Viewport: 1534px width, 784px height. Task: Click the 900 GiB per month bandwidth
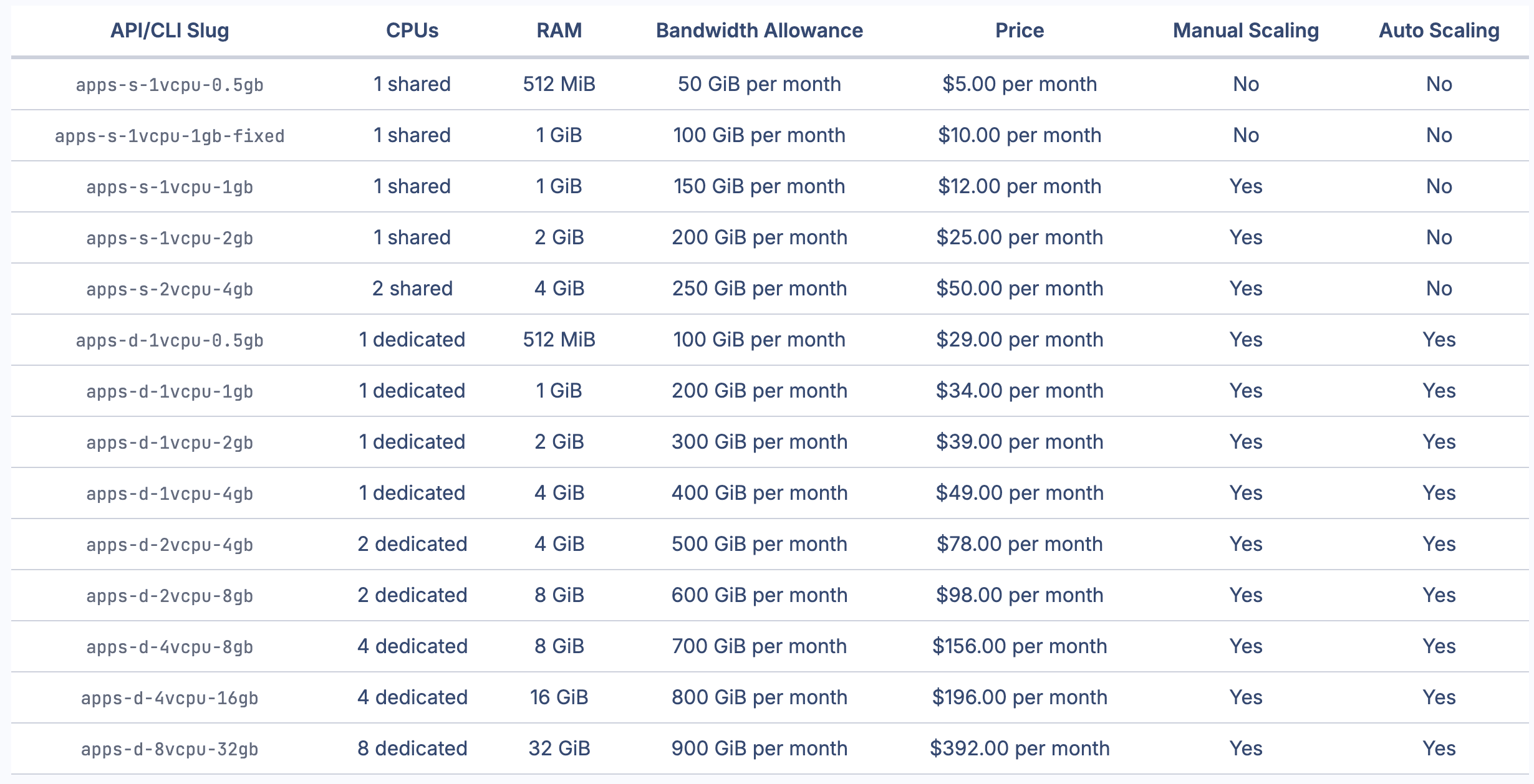(759, 748)
